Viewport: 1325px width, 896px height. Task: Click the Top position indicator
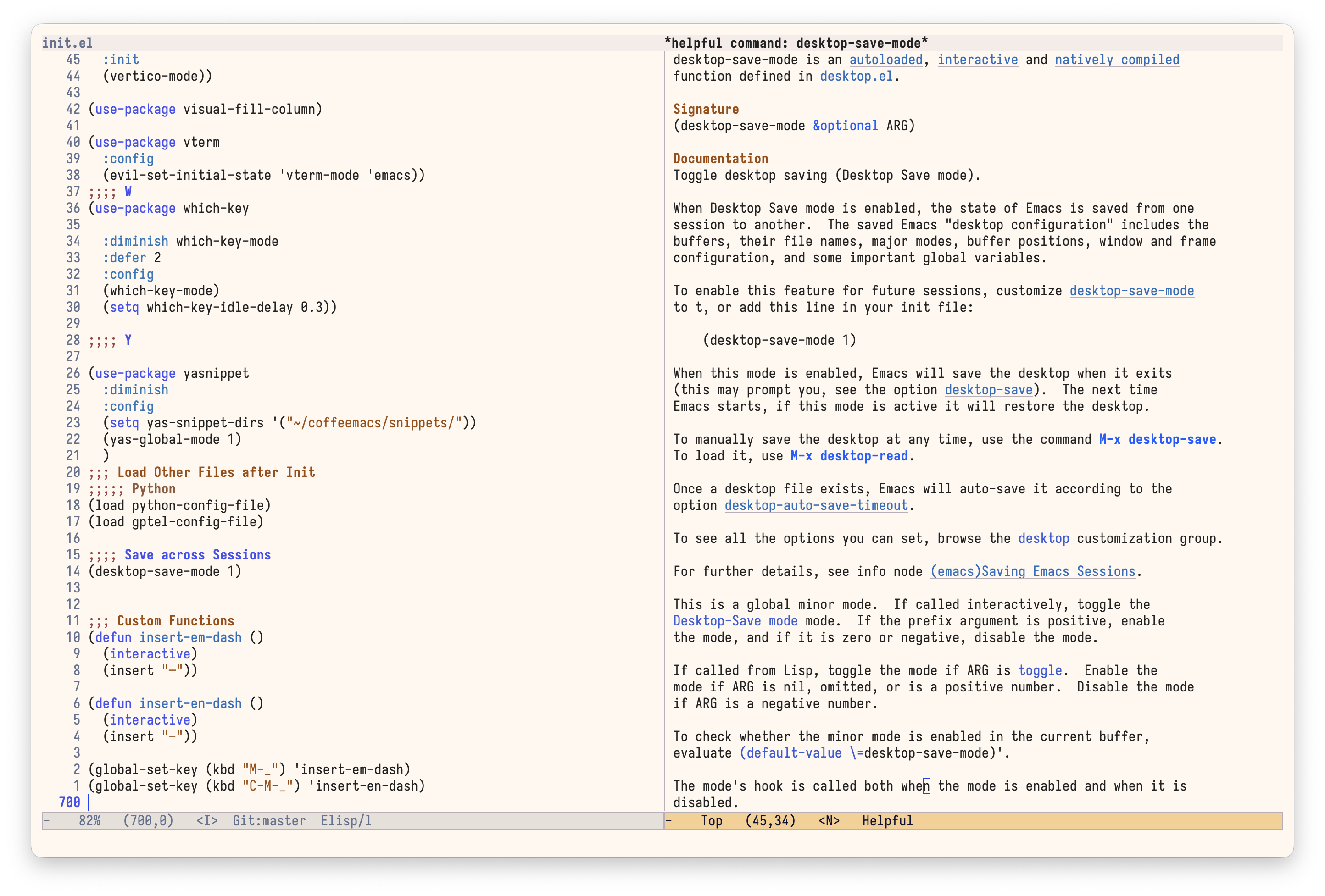pos(712,821)
